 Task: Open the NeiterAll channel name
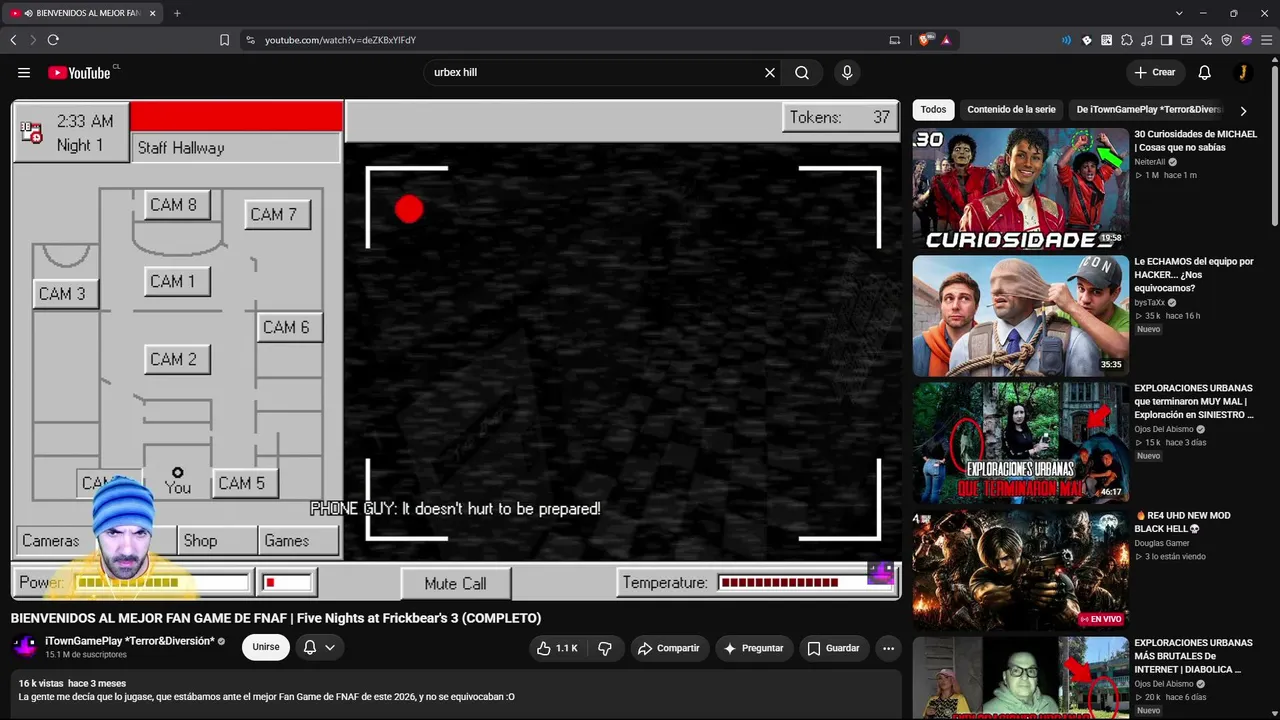click(1150, 162)
